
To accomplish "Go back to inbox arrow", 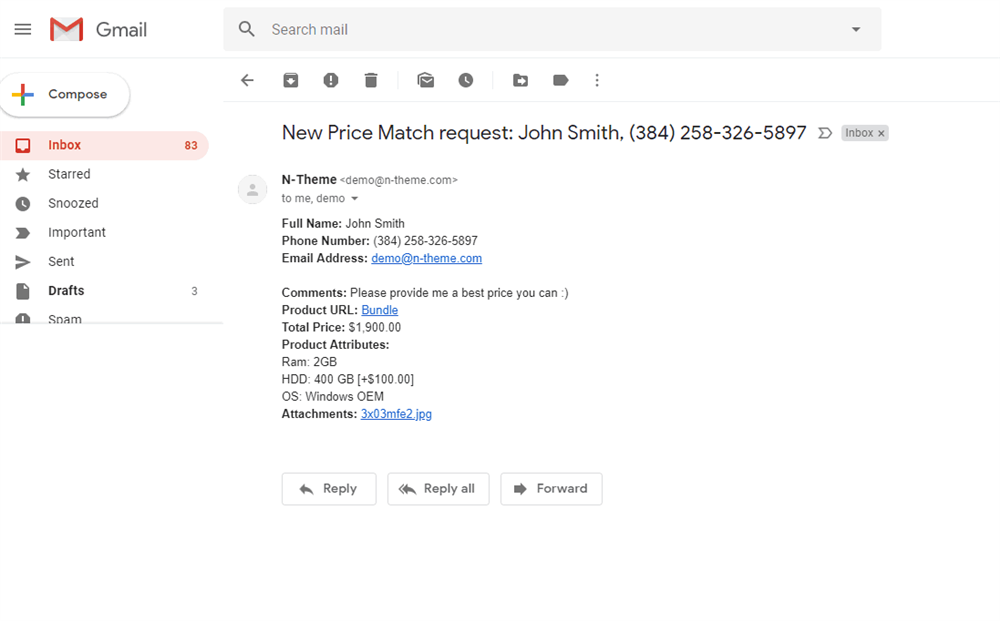I will pos(247,80).
